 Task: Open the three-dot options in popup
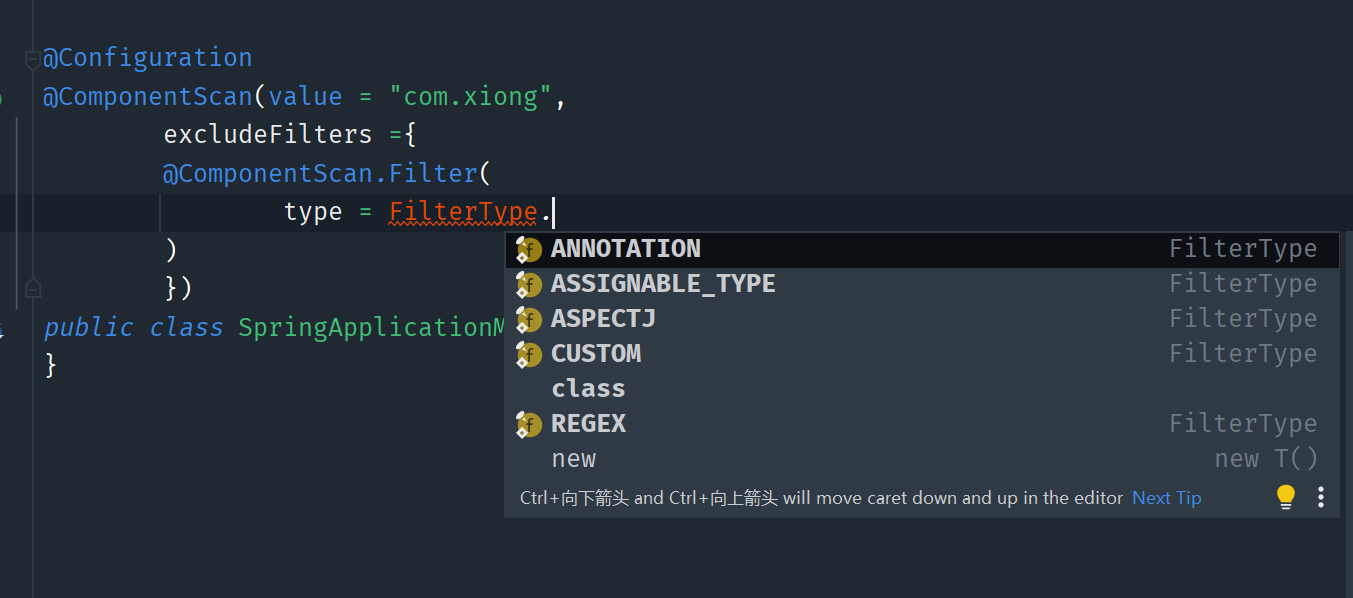(x=1321, y=497)
